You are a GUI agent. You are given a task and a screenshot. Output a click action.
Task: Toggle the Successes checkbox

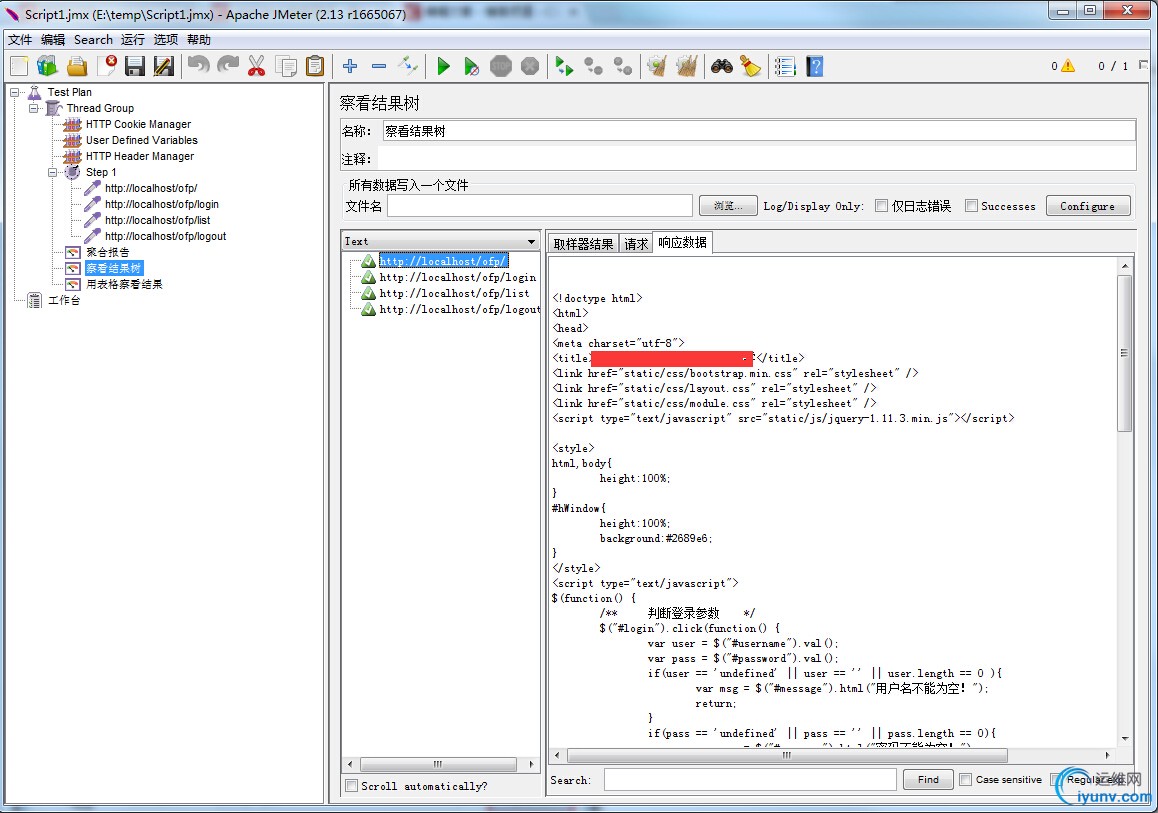(x=971, y=206)
